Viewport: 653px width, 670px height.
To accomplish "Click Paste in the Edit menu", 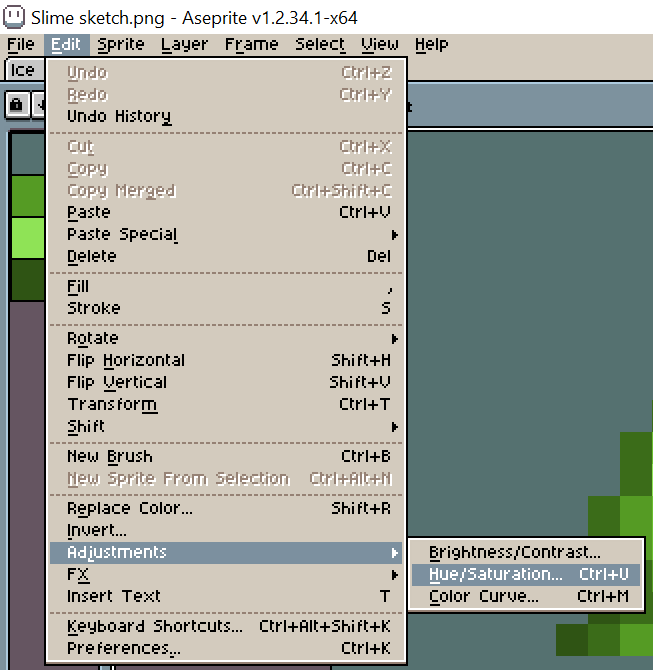I will pyautogui.click(x=226, y=212).
